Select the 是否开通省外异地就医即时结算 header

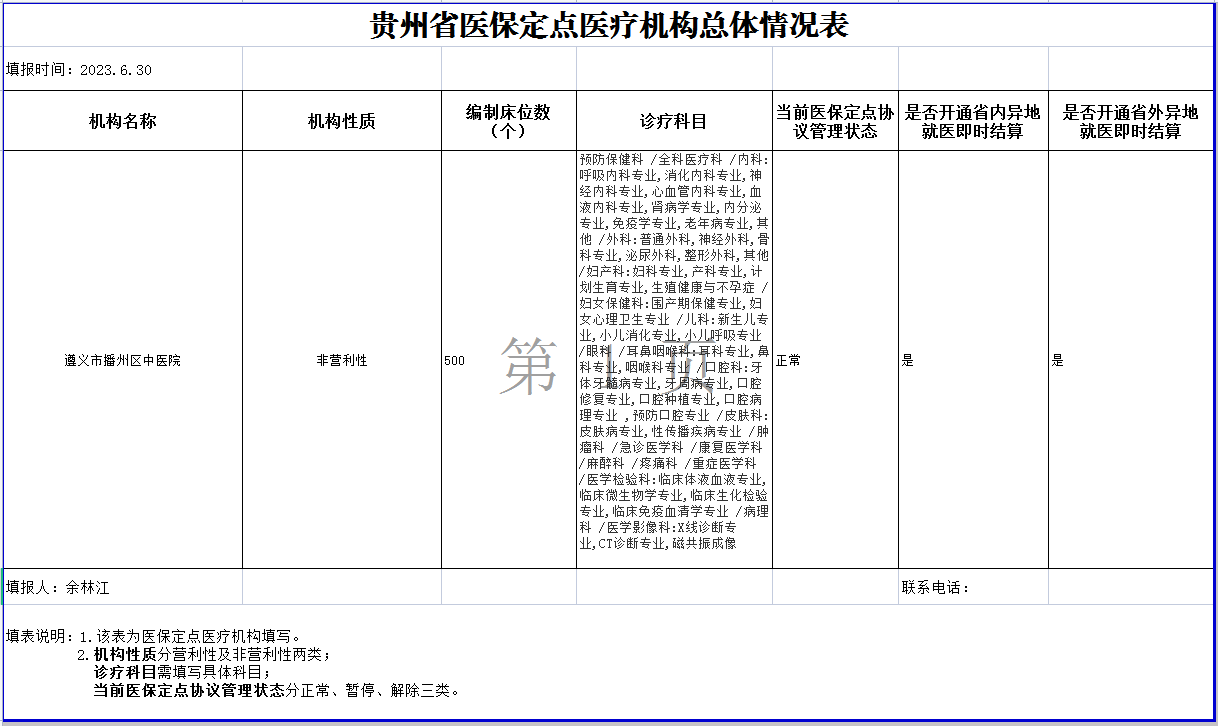(1130, 120)
